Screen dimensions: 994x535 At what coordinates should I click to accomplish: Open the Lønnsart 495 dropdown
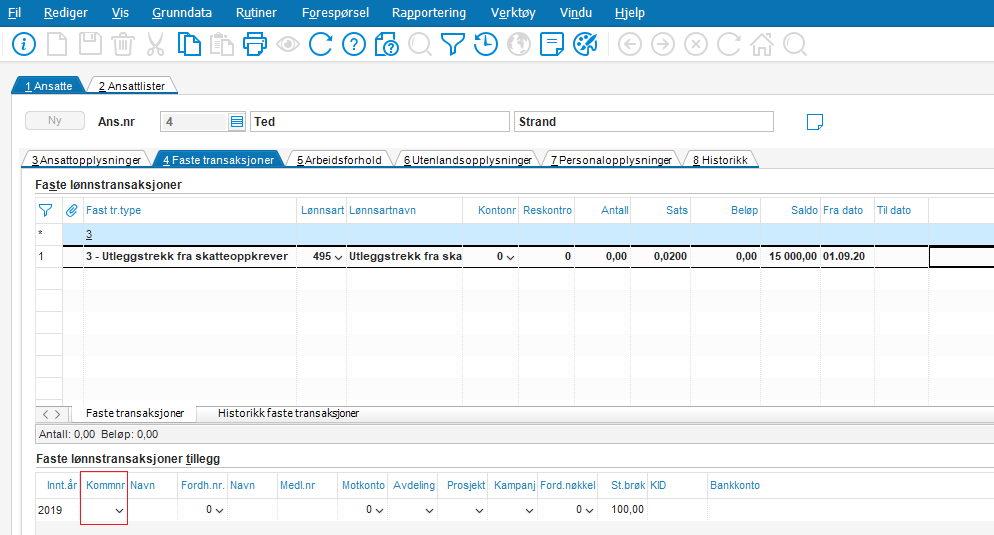[339, 257]
